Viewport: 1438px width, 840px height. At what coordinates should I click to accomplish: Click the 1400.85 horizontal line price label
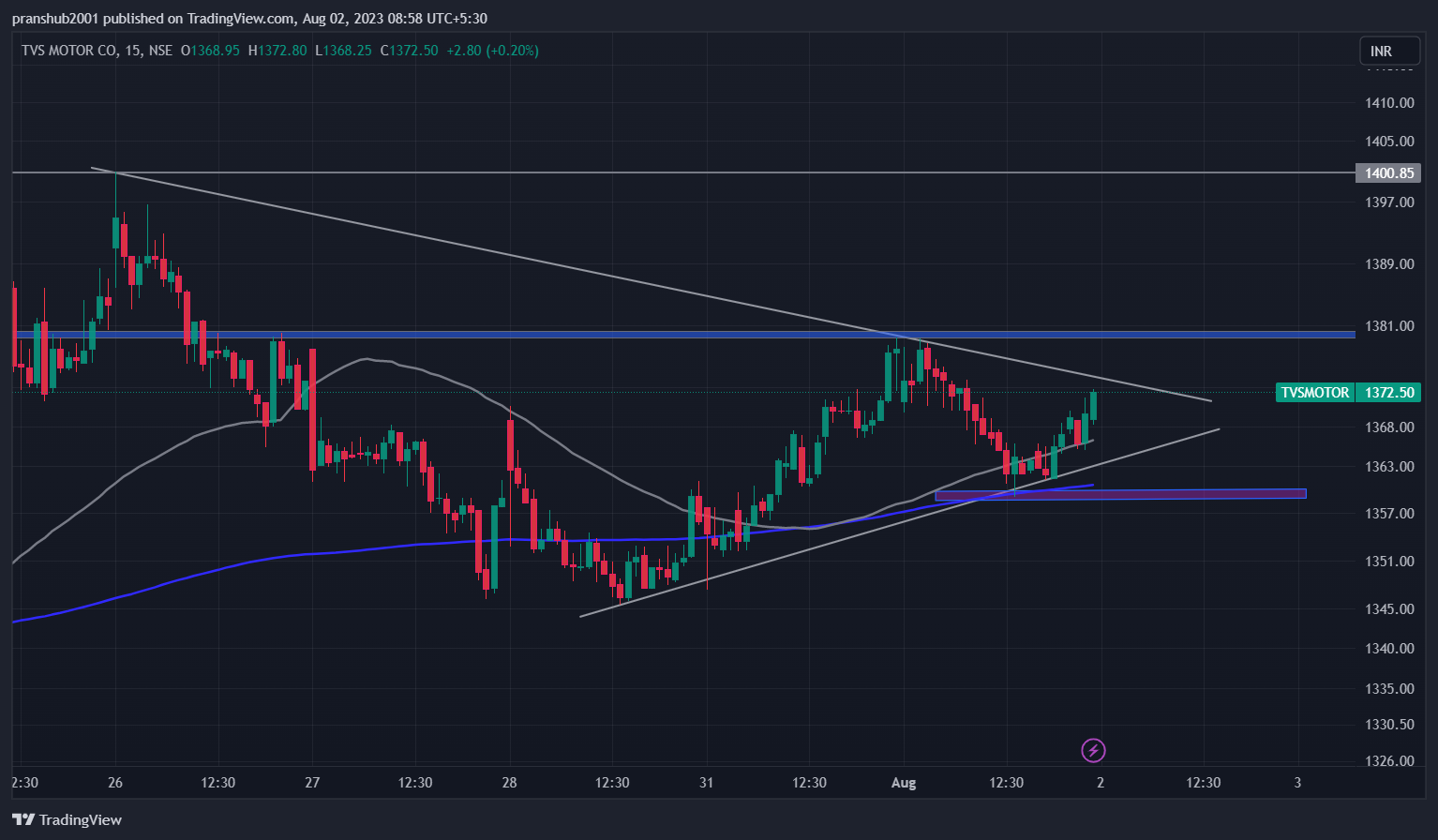1388,172
